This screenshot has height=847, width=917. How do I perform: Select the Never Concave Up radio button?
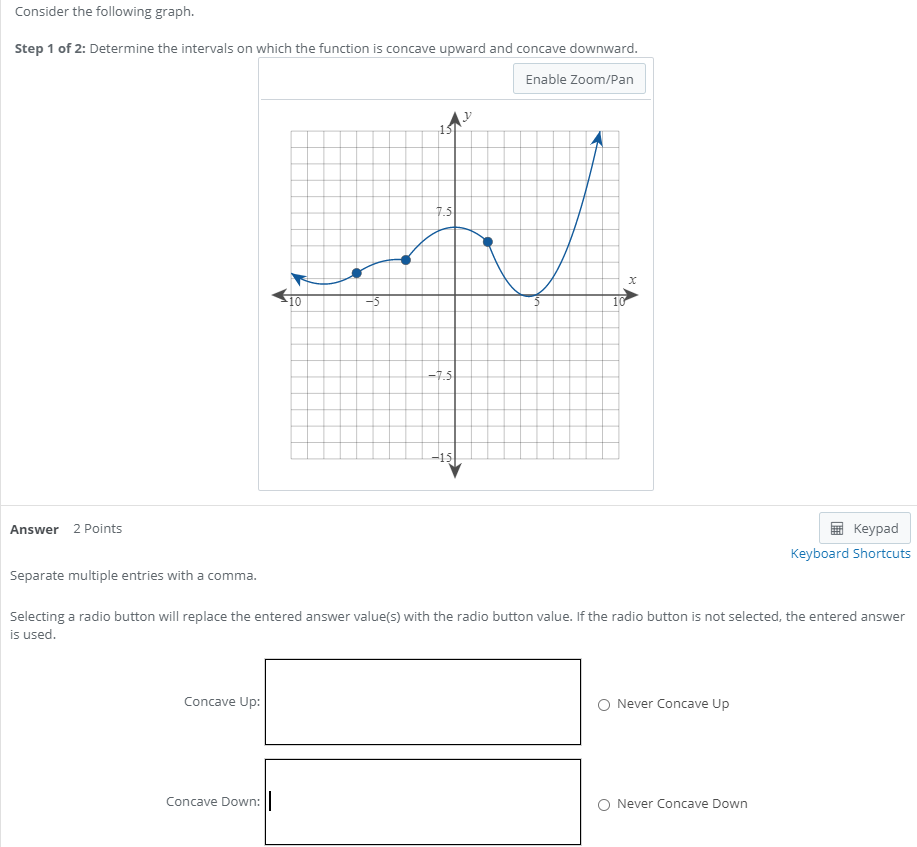point(604,705)
